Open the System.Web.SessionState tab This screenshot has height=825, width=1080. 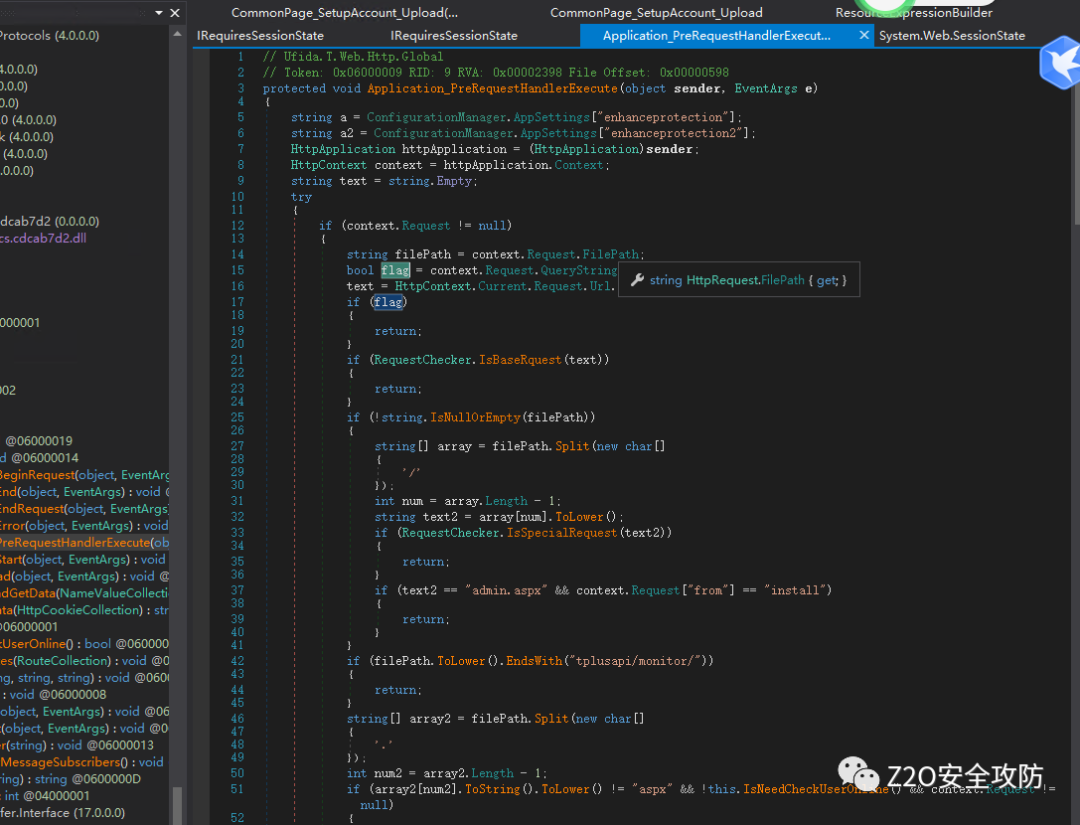click(952, 36)
